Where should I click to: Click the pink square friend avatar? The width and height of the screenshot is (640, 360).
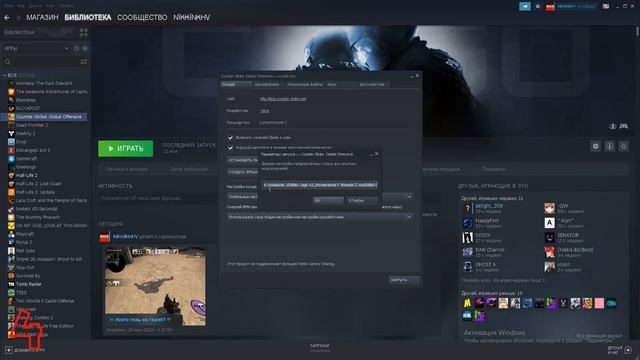click(599, 303)
